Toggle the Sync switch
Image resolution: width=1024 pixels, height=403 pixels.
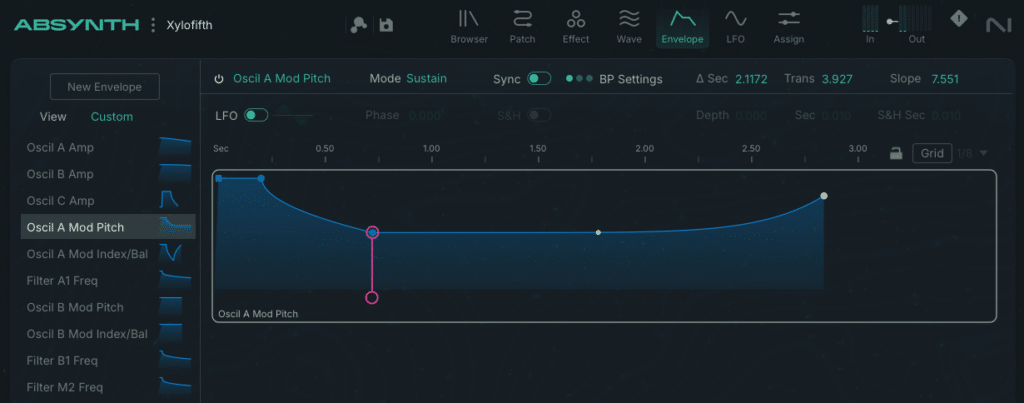pyautogui.click(x=539, y=79)
